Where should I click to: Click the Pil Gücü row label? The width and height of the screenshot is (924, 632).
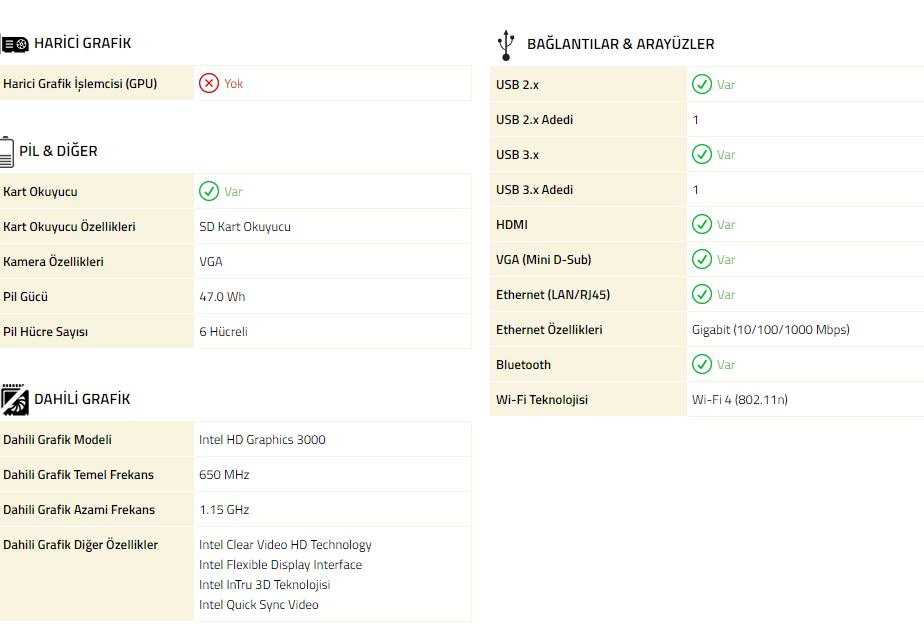(25, 297)
